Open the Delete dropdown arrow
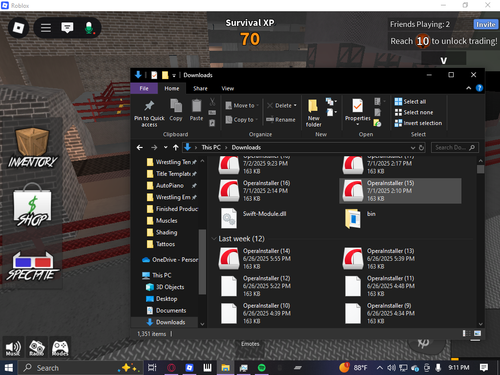500x375 pixels. [295, 105]
